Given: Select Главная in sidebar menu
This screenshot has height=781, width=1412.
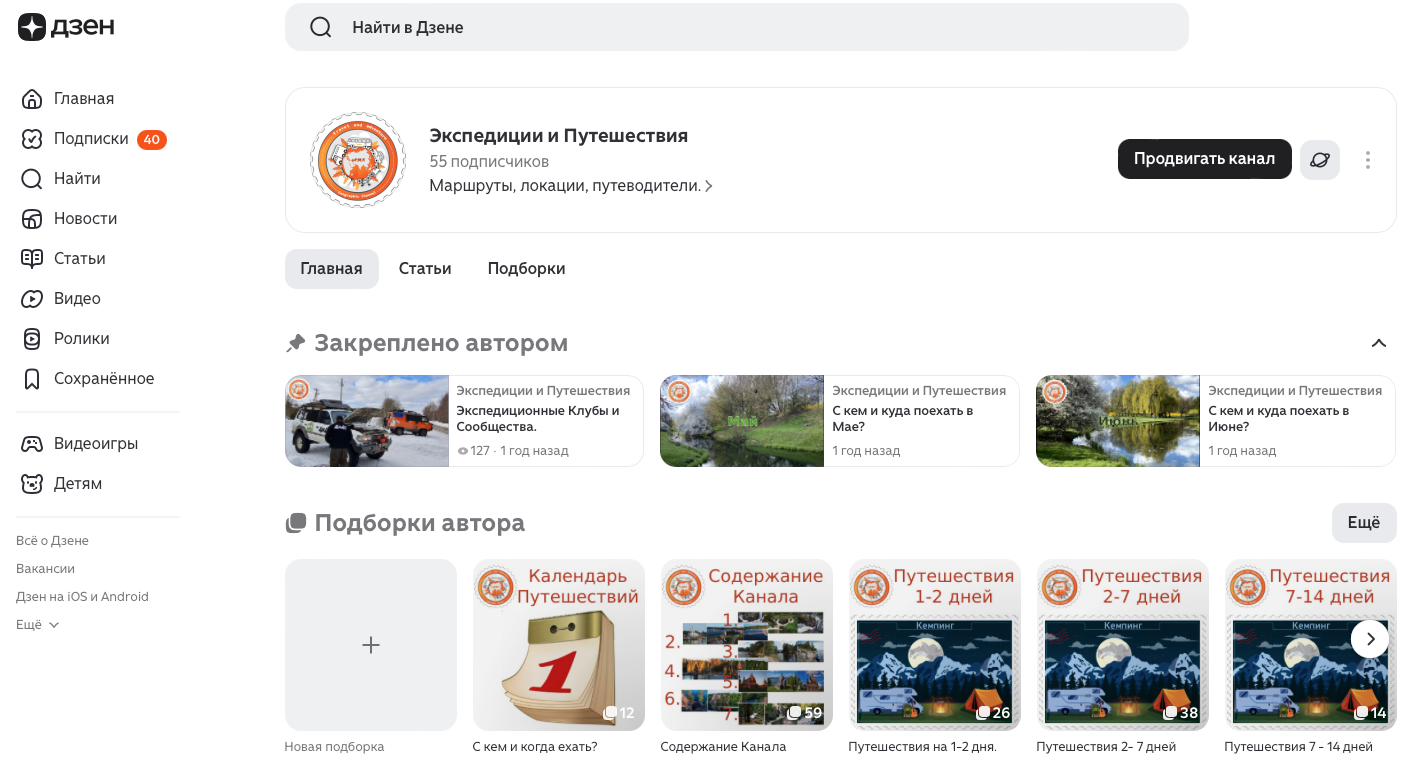Looking at the screenshot, I should coord(84,98).
